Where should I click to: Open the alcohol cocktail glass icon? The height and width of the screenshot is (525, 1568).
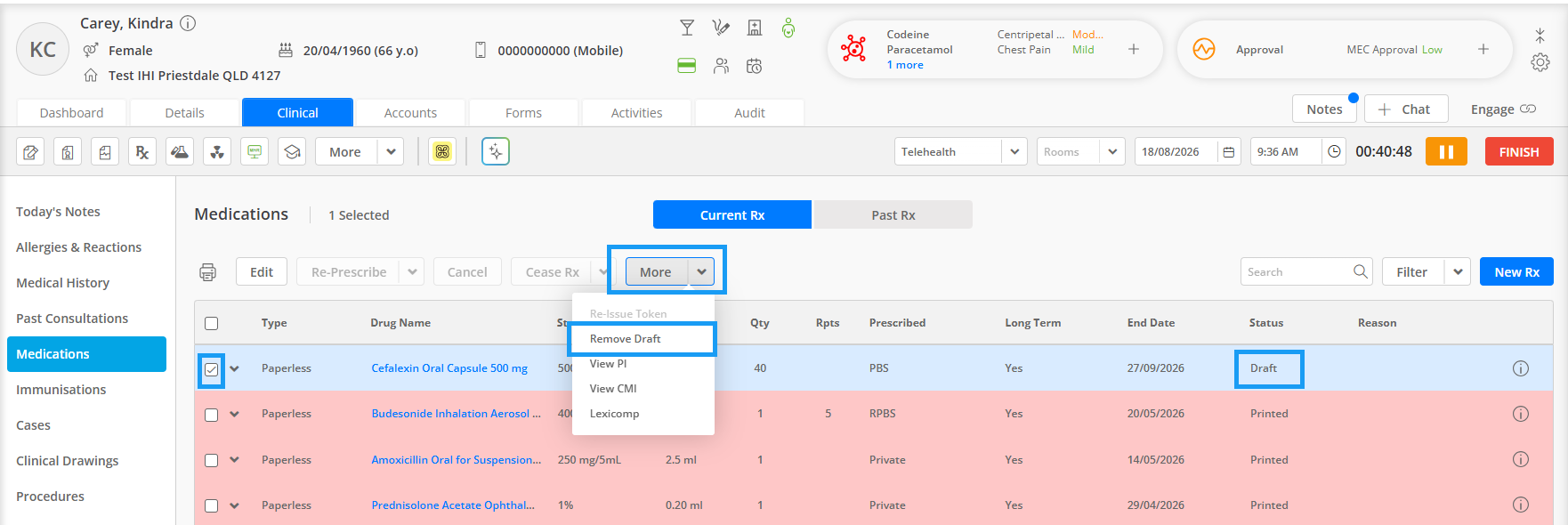coord(687,28)
